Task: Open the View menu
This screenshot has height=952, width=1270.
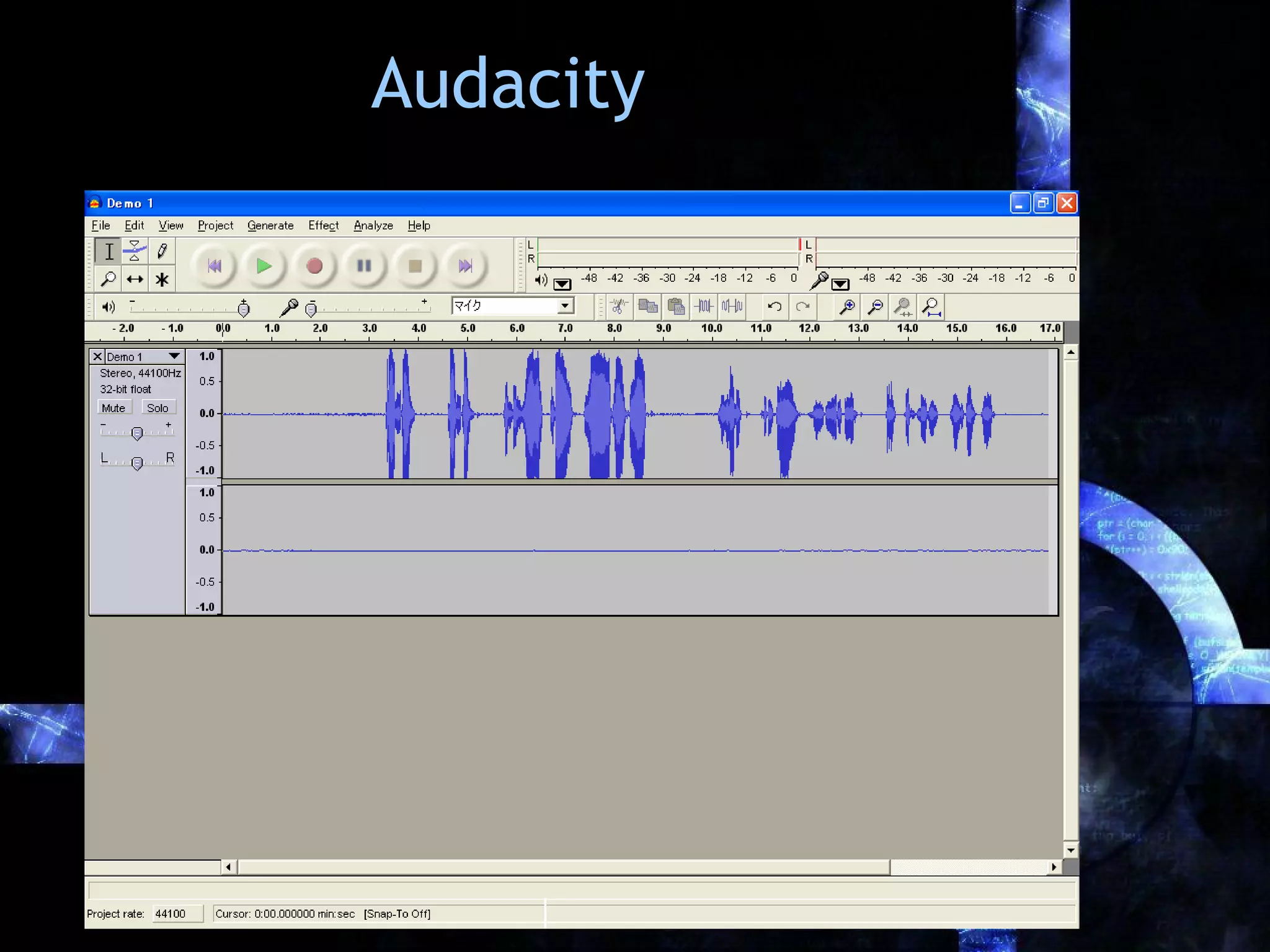Action: coord(171,226)
